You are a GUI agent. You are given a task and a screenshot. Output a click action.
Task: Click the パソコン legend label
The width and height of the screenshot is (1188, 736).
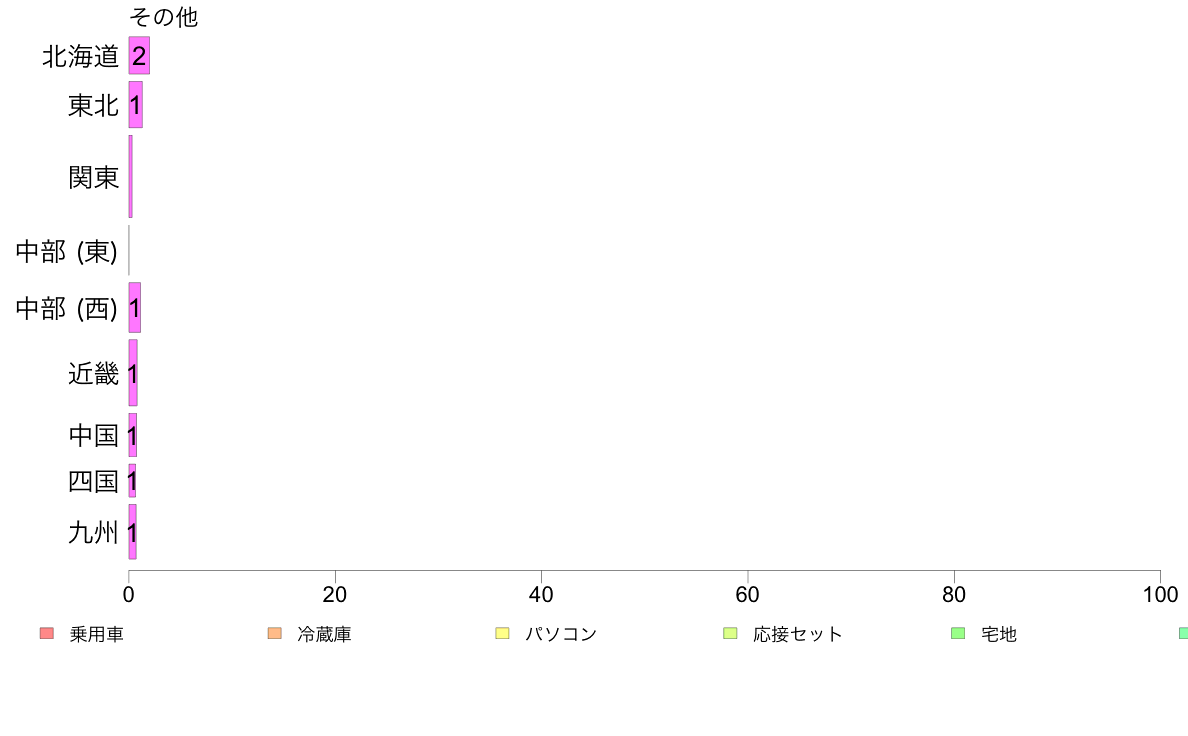(x=561, y=634)
